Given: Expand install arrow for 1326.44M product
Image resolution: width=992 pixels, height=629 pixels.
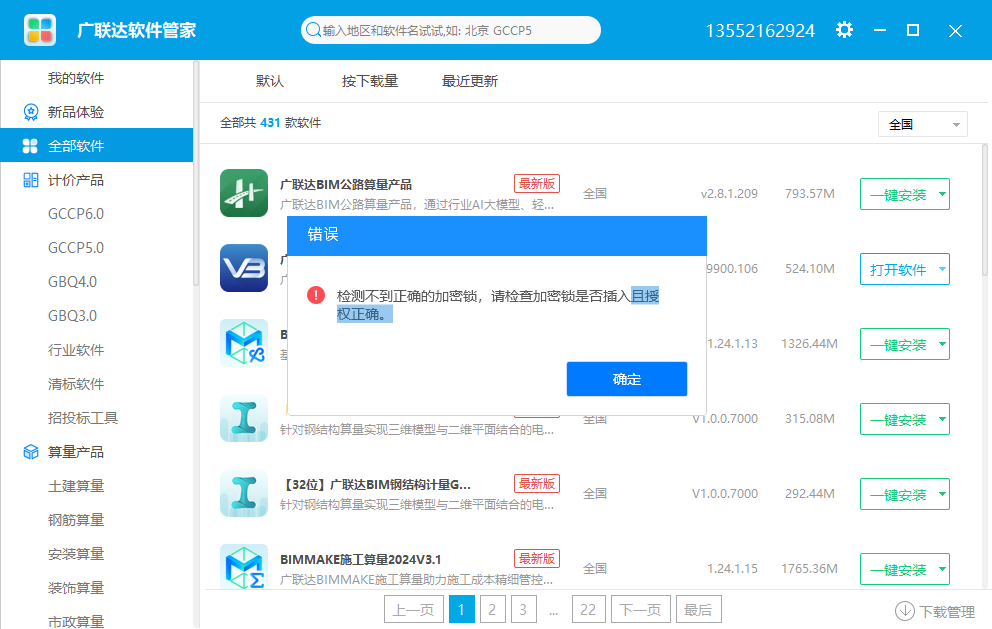Looking at the screenshot, I should point(942,344).
